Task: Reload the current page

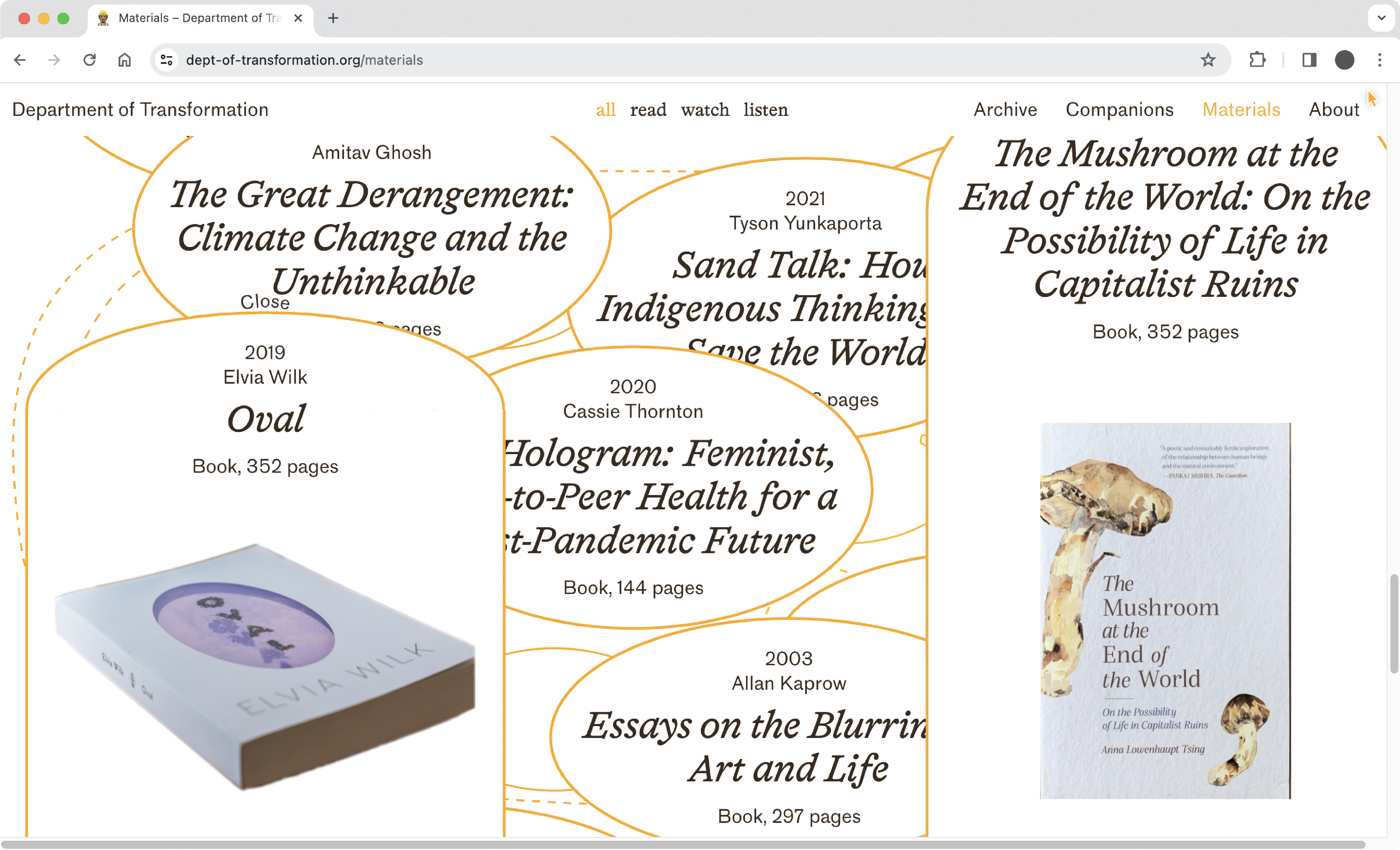Action: point(89,60)
